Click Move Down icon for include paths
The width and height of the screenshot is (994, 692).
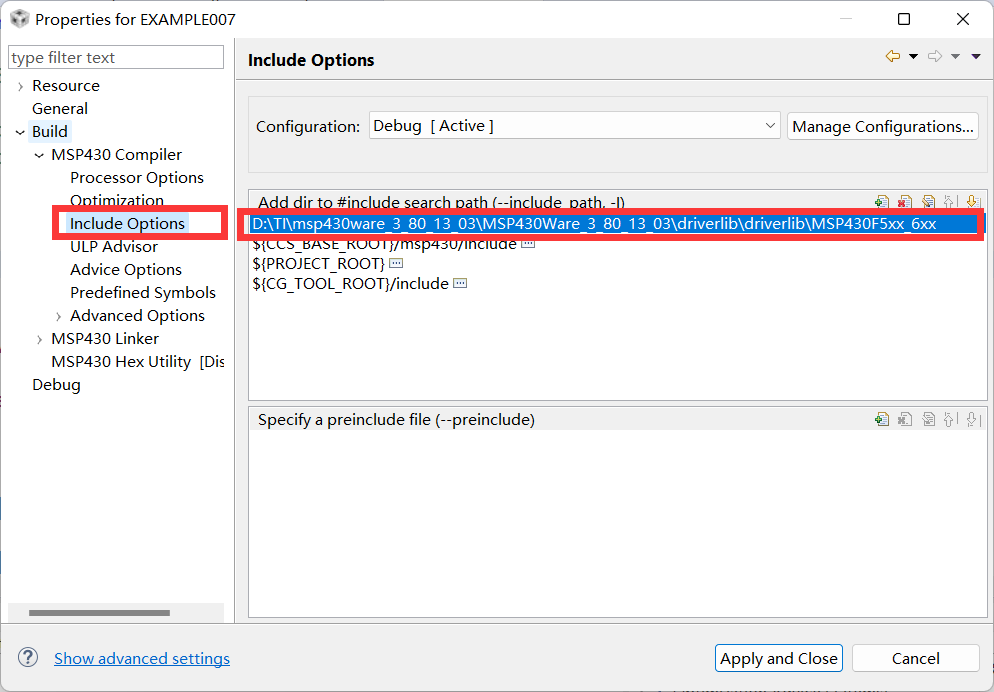(x=971, y=202)
